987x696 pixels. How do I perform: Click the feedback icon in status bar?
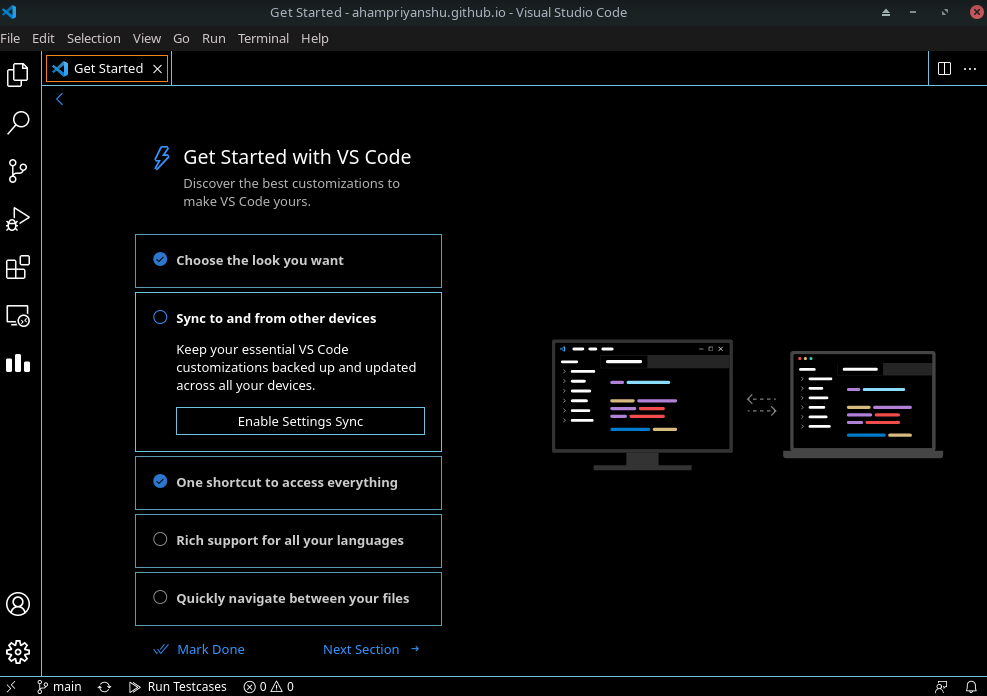coord(941,687)
